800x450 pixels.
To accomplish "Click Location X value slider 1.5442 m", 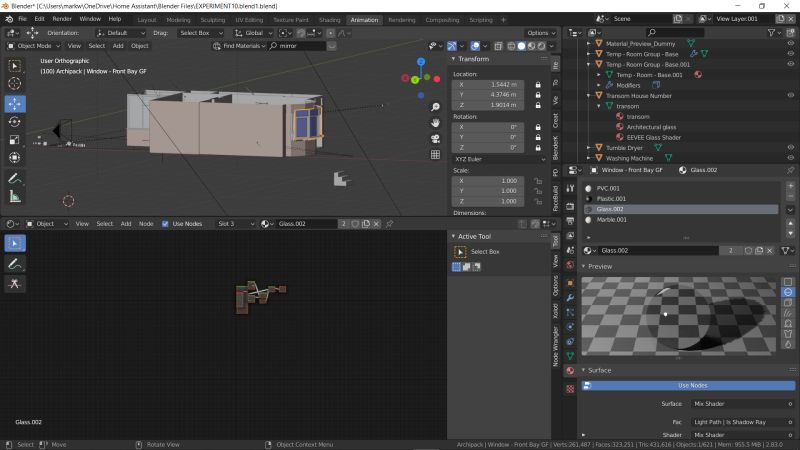I will click(x=488, y=85).
